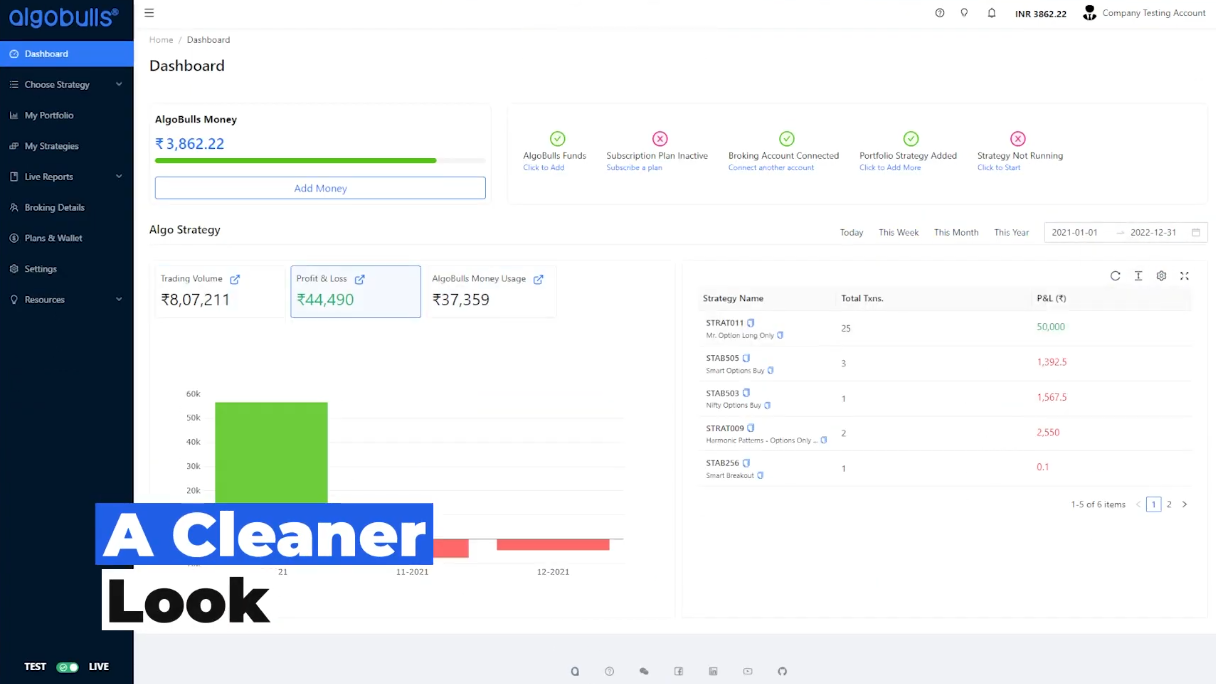Screen dimensions: 1216x684
Task: Copy the Mr. Option Long Only name
Action: click(780, 336)
